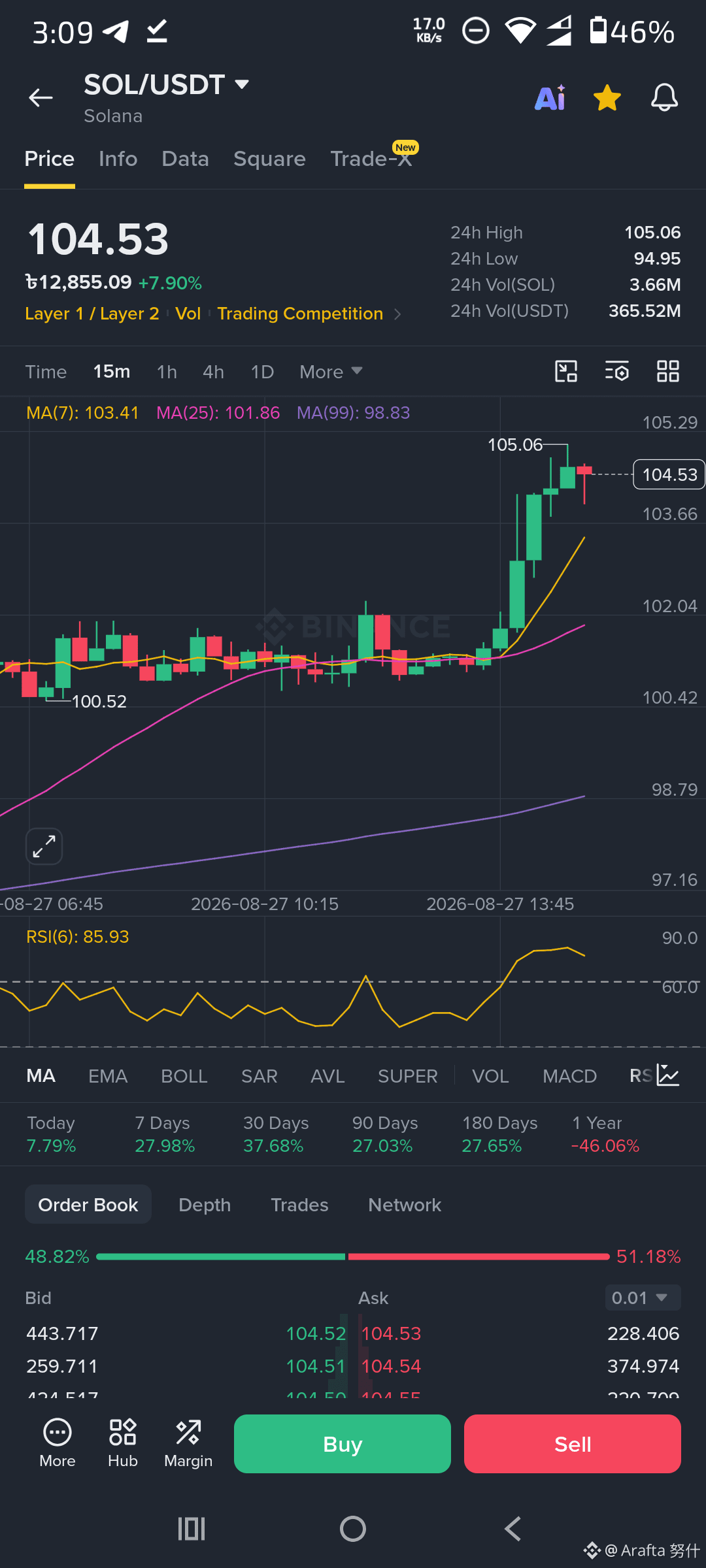Select the 1D chart interval
Viewport: 706px width, 1568px height.
pyautogui.click(x=262, y=372)
